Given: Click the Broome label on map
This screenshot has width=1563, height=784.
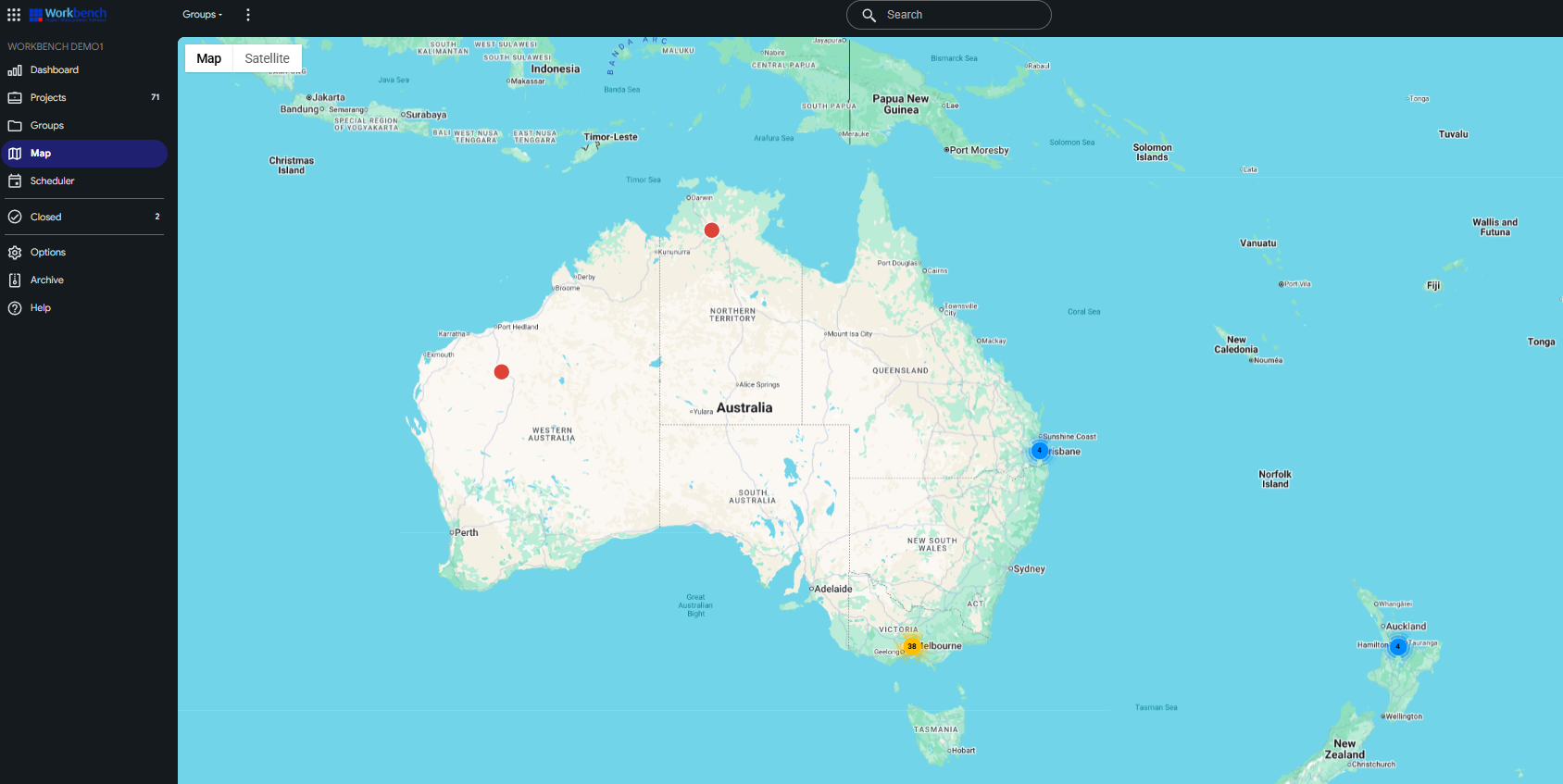Looking at the screenshot, I should 568,288.
